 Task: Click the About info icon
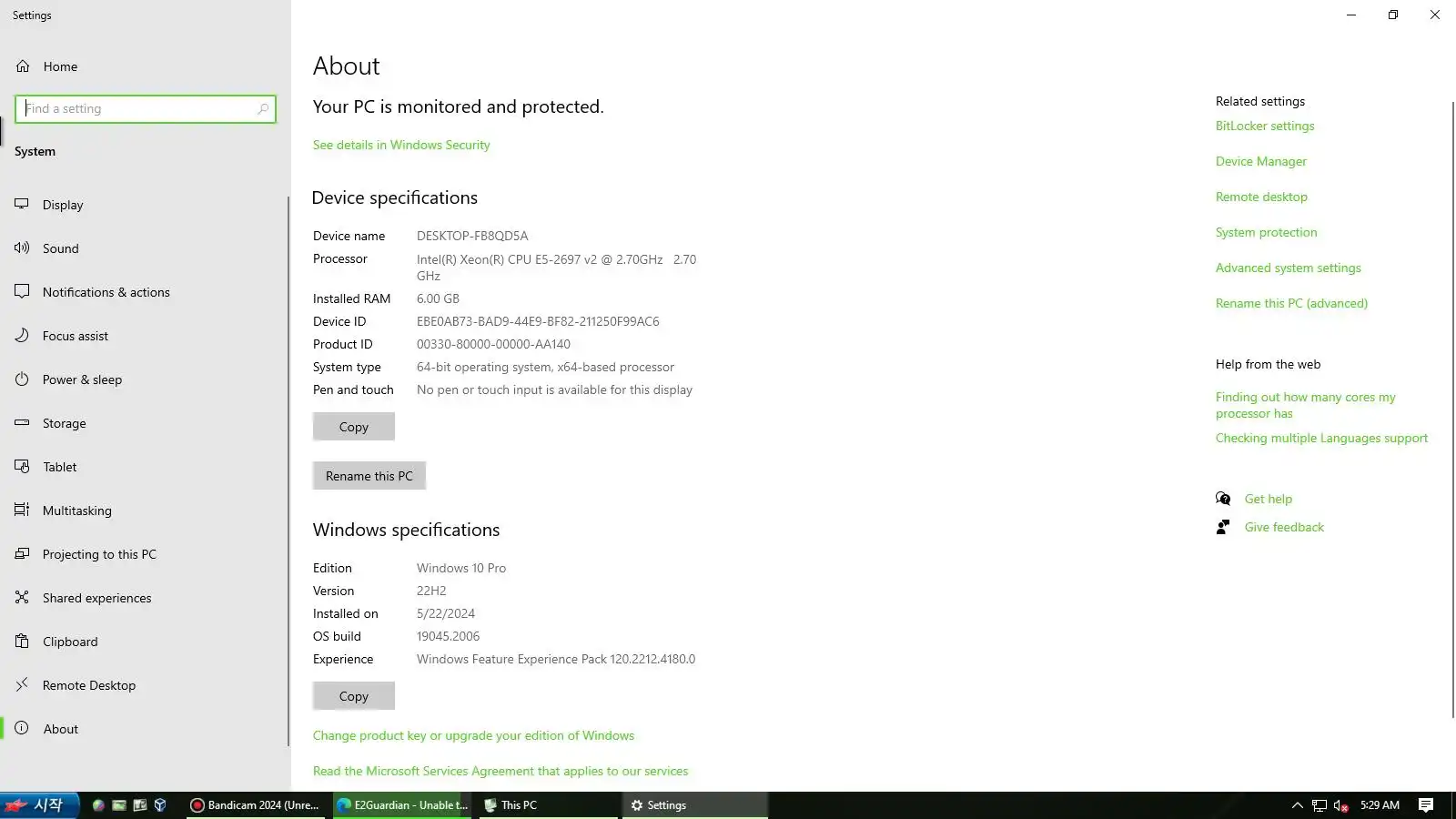tap(22, 729)
